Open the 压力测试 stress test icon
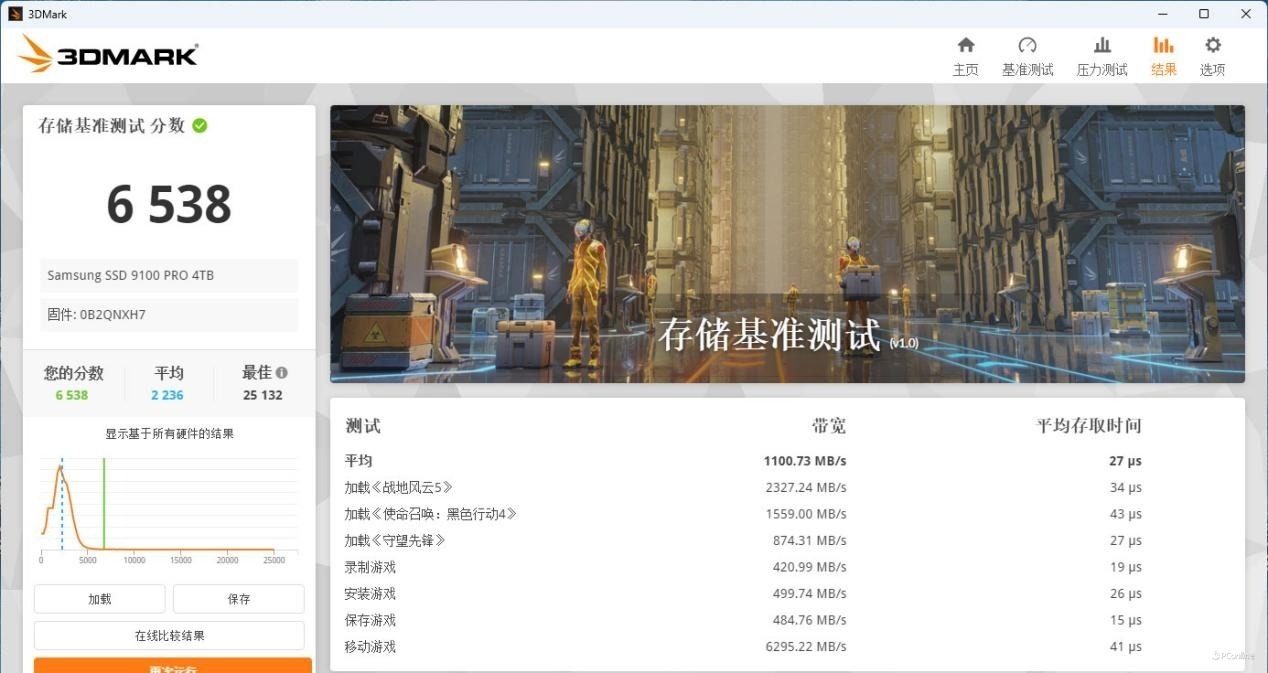 coord(1102,45)
